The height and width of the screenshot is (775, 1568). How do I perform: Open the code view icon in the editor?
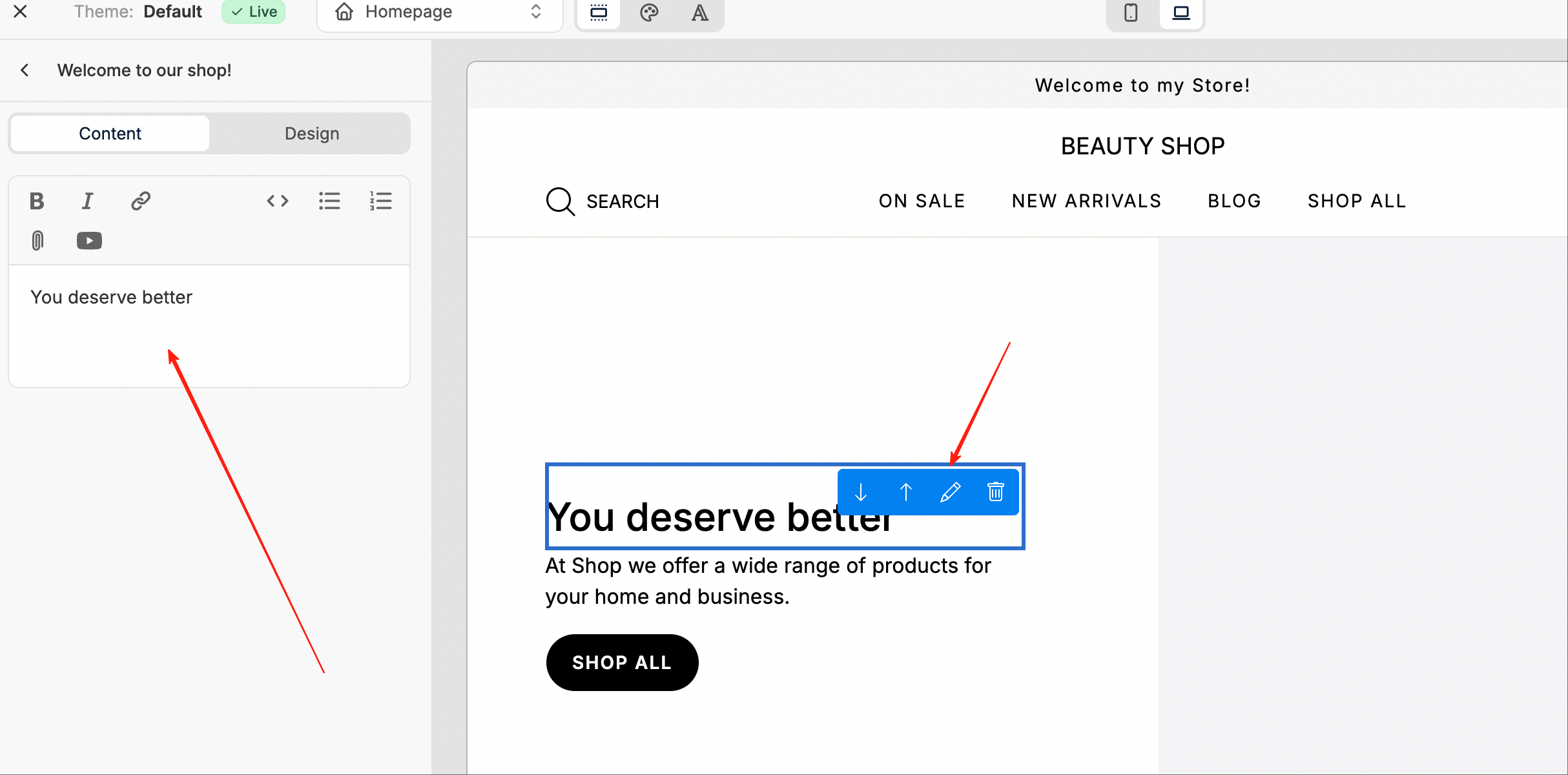(278, 201)
